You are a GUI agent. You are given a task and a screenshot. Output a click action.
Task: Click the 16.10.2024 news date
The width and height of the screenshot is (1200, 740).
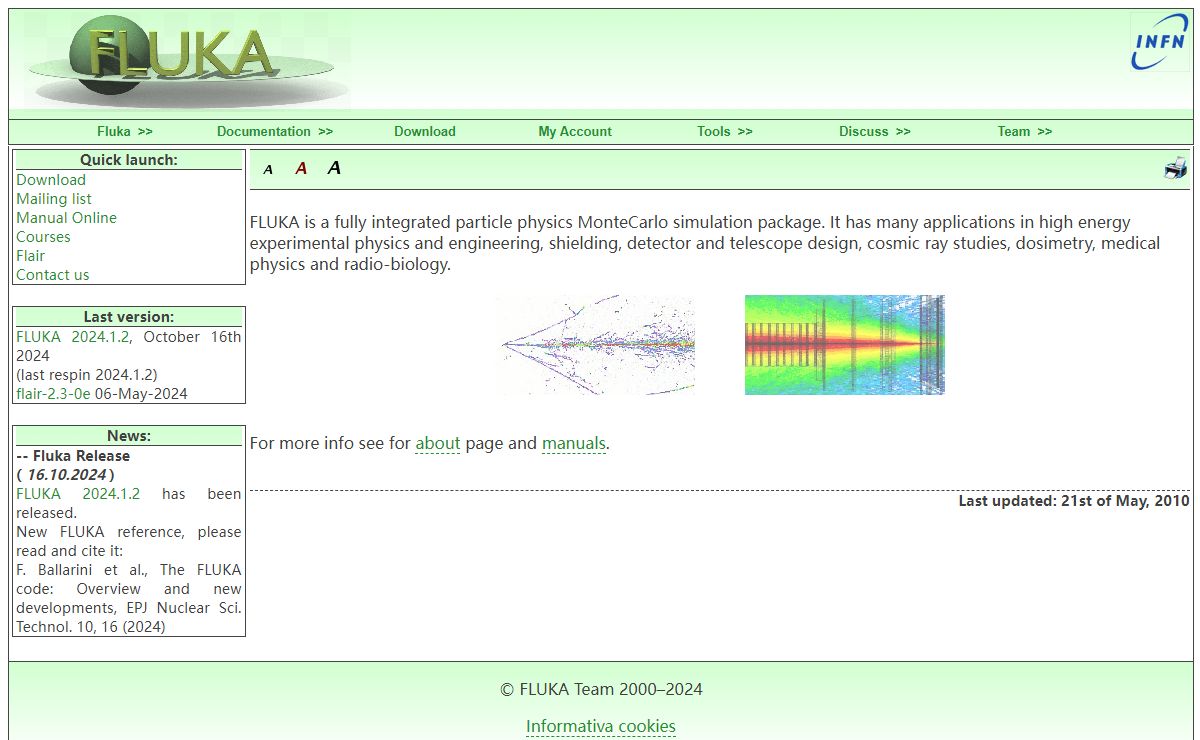coord(66,475)
